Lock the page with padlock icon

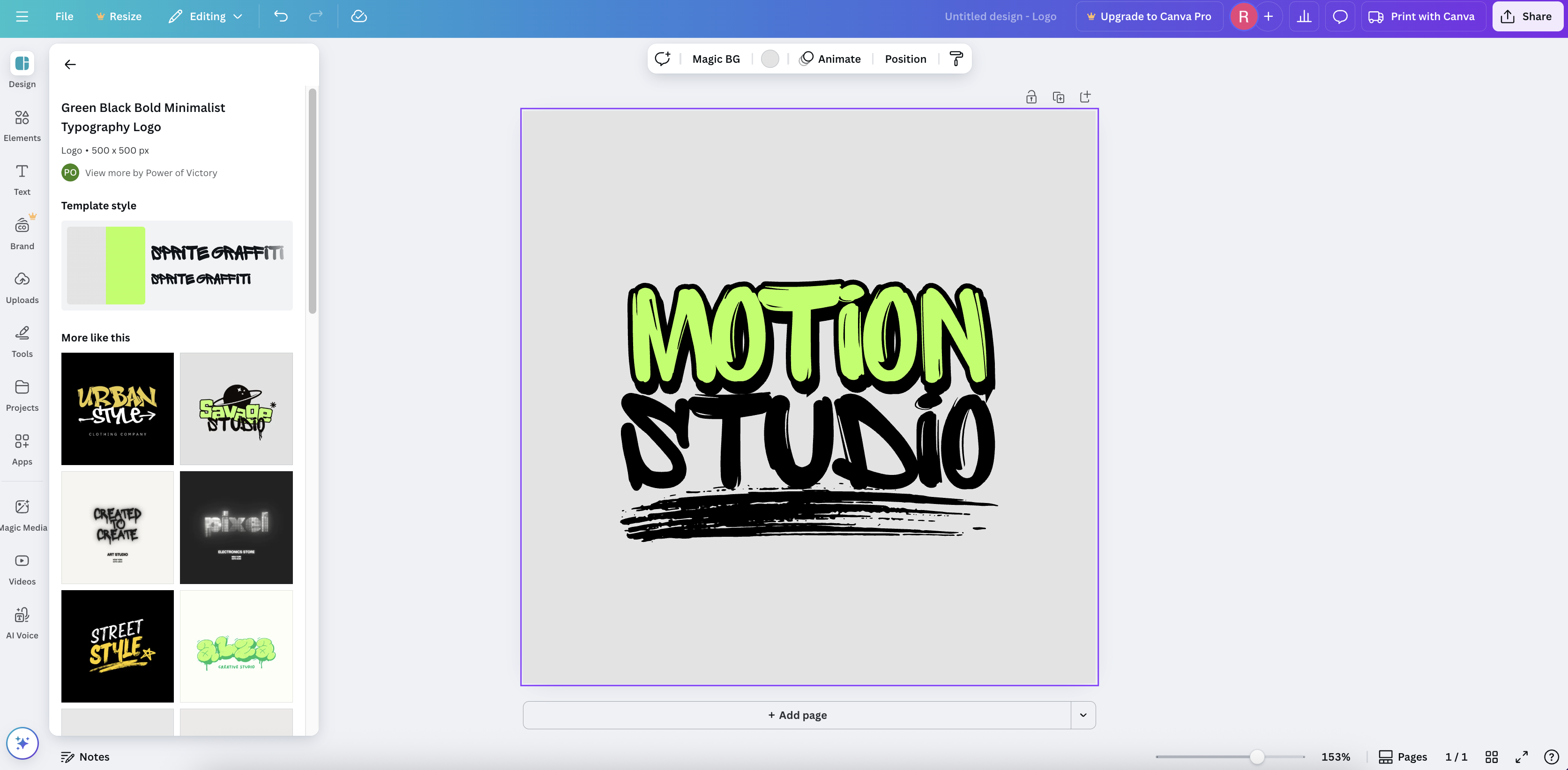point(1031,96)
